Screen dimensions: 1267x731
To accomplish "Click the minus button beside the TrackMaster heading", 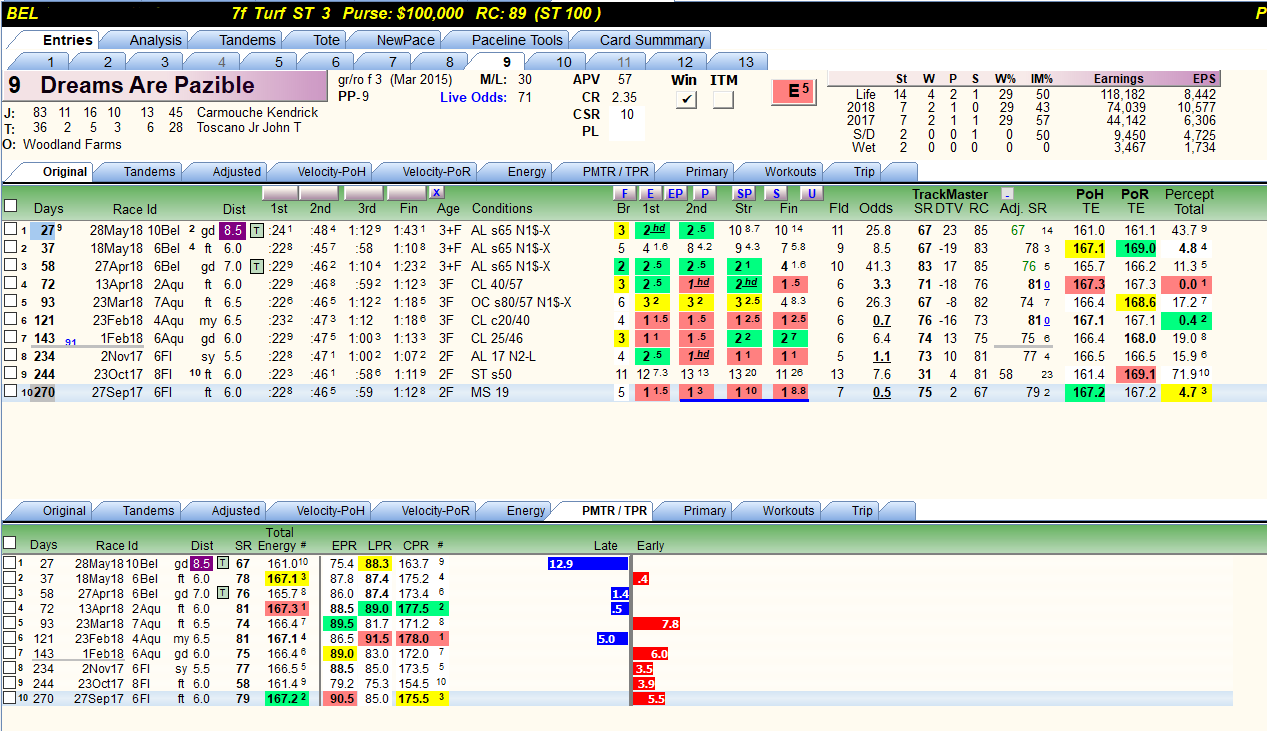I will click(x=1007, y=193).
